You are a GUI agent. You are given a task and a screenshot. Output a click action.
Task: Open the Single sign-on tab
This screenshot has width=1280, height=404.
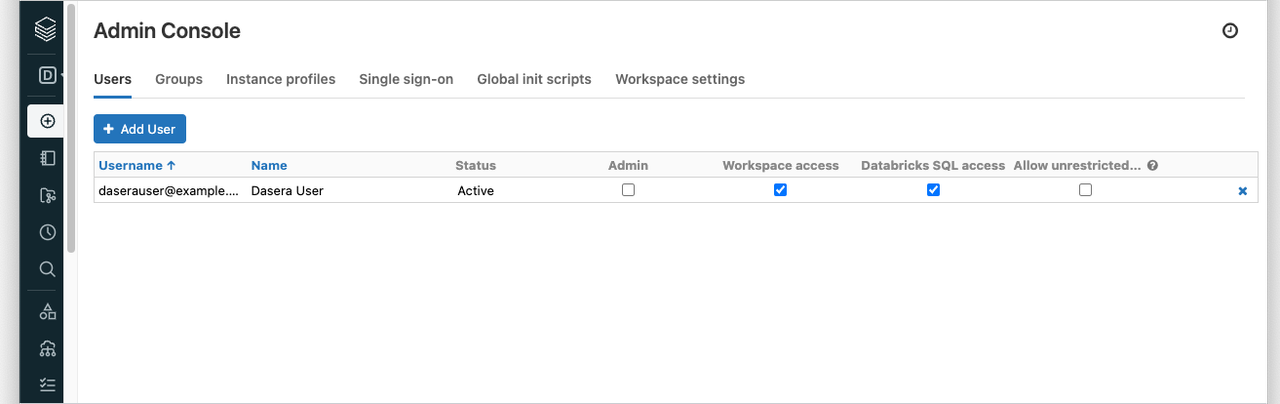(406, 79)
